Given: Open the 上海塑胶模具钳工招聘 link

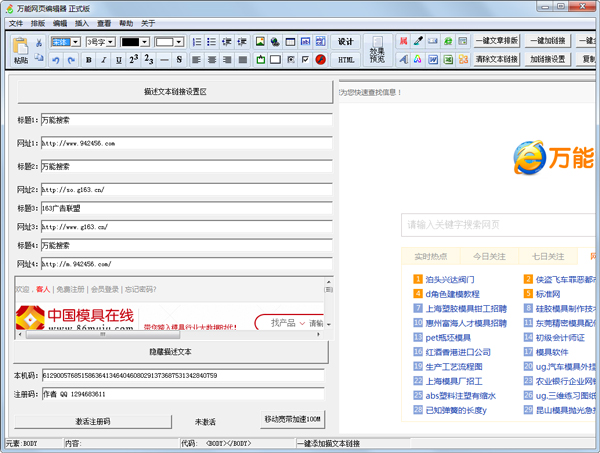Looking at the screenshot, I should 466,308.
